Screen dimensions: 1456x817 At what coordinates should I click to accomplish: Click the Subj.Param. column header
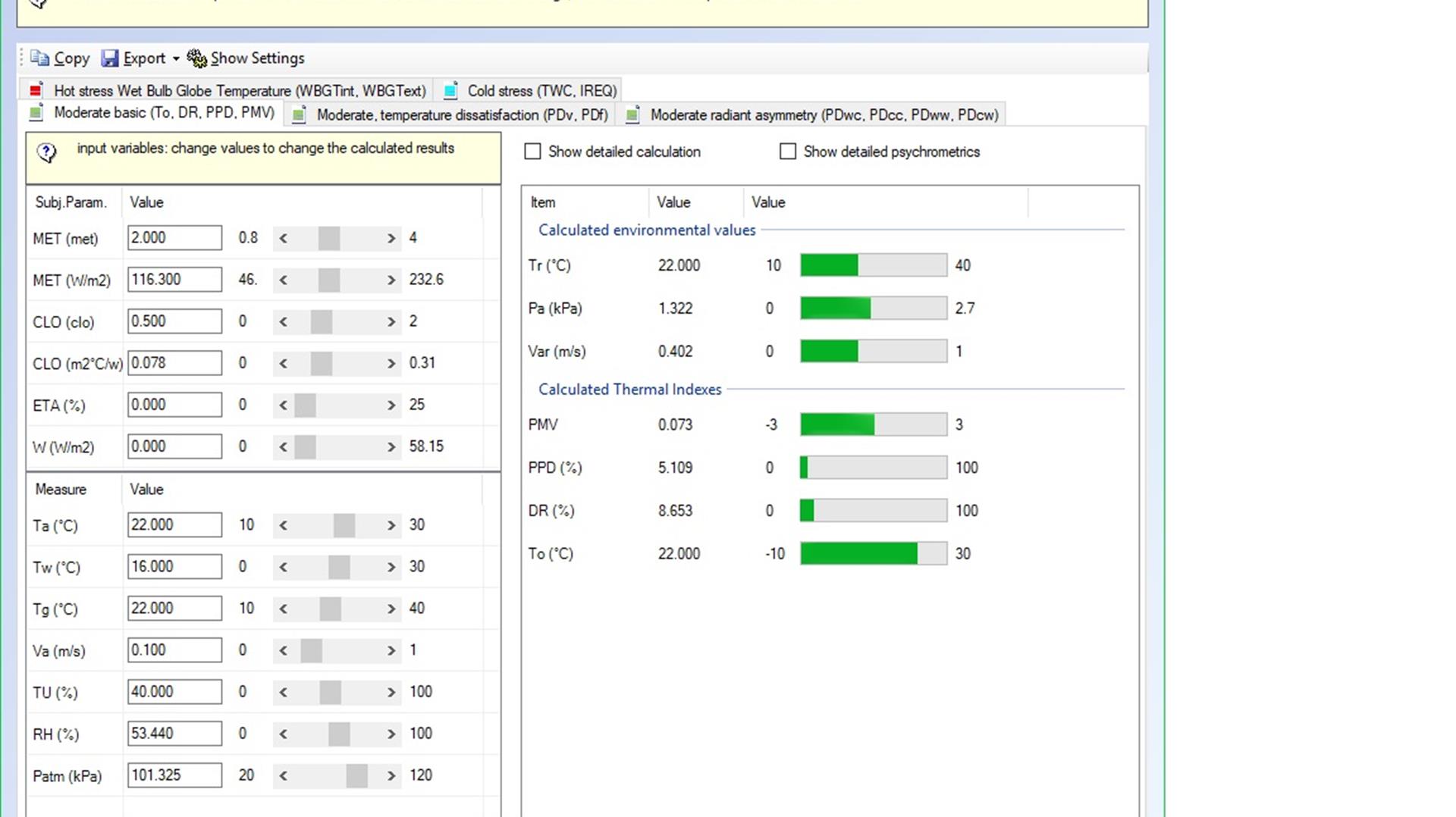click(x=71, y=202)
